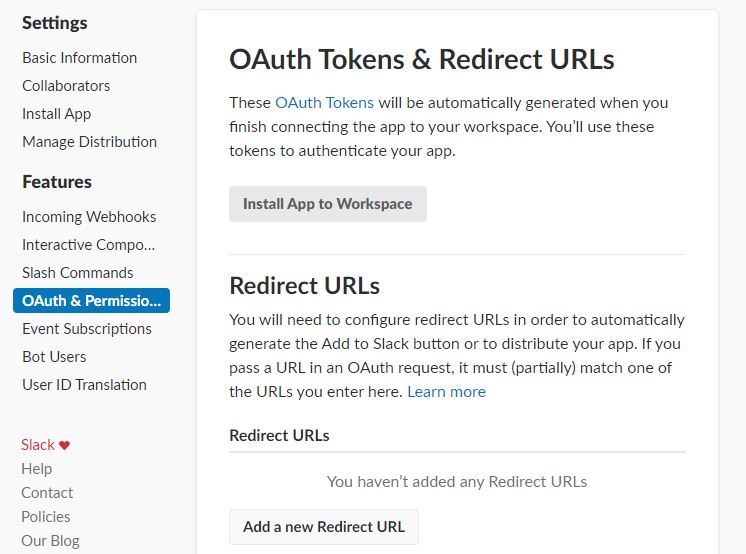
Task: Click the "You haven't added any Redirect URLs" text
Action: [x=457, y=482]
